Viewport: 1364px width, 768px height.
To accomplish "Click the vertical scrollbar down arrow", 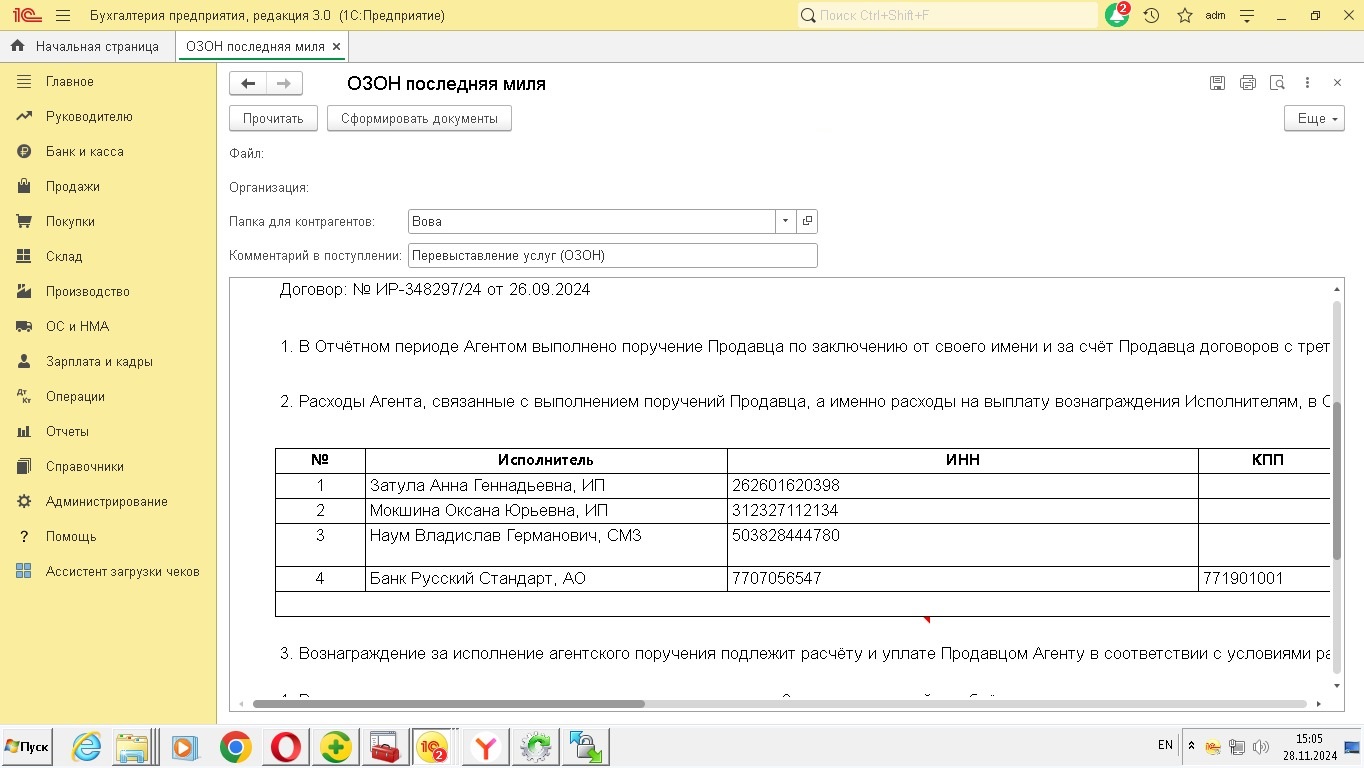I will pos(1338,686).
